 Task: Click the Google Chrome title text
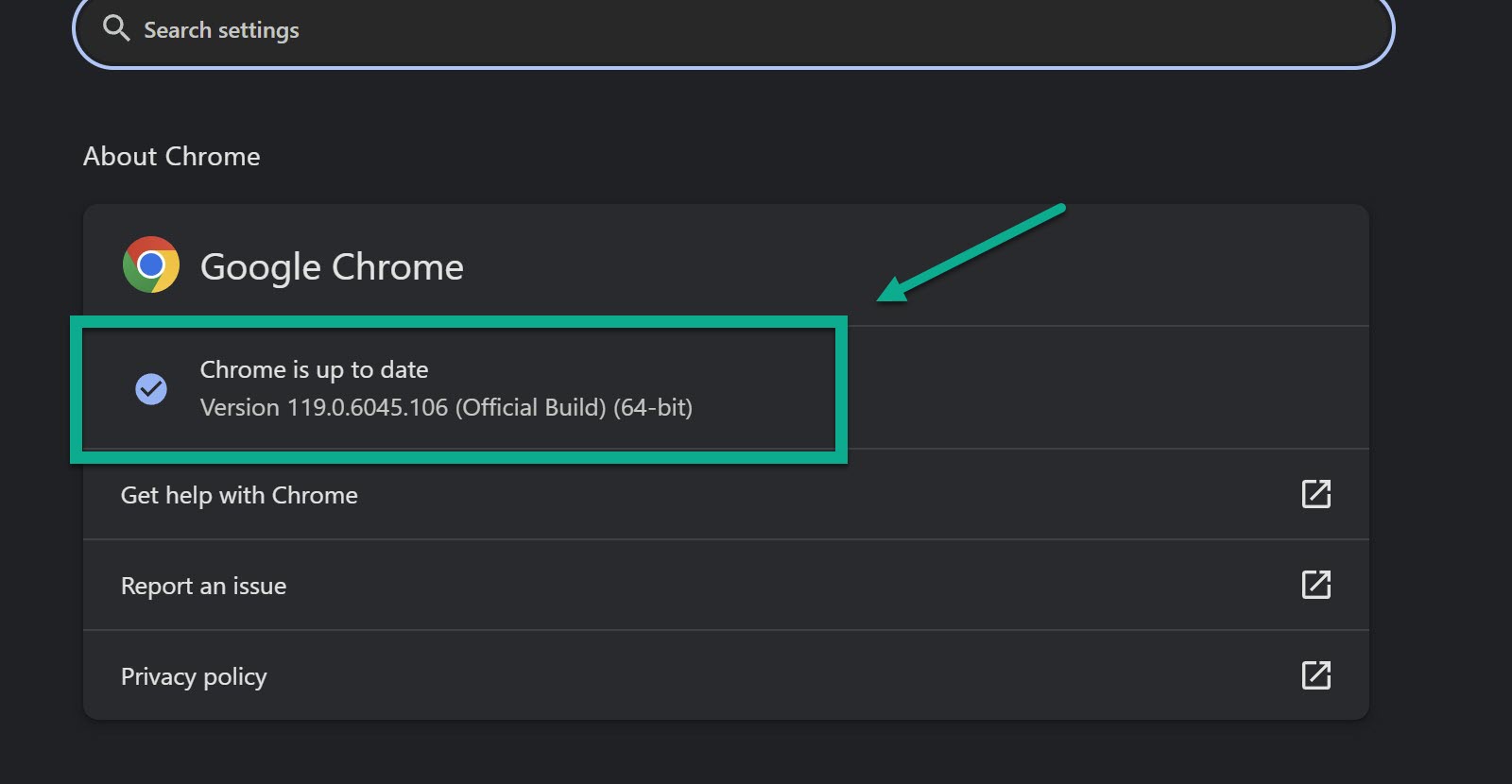point(332,265)
